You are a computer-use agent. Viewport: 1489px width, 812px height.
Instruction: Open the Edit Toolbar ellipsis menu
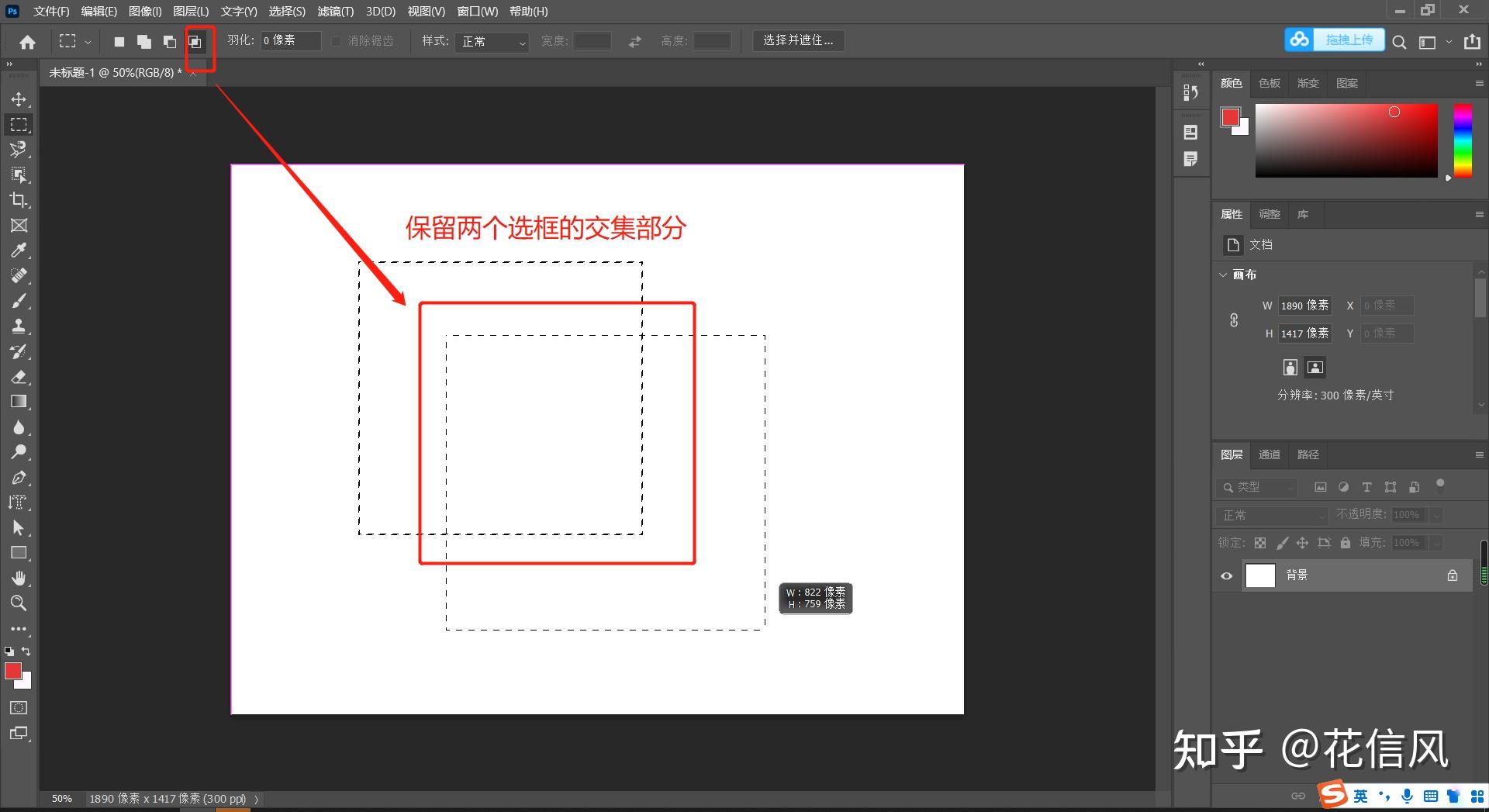(x=19, y=629)
